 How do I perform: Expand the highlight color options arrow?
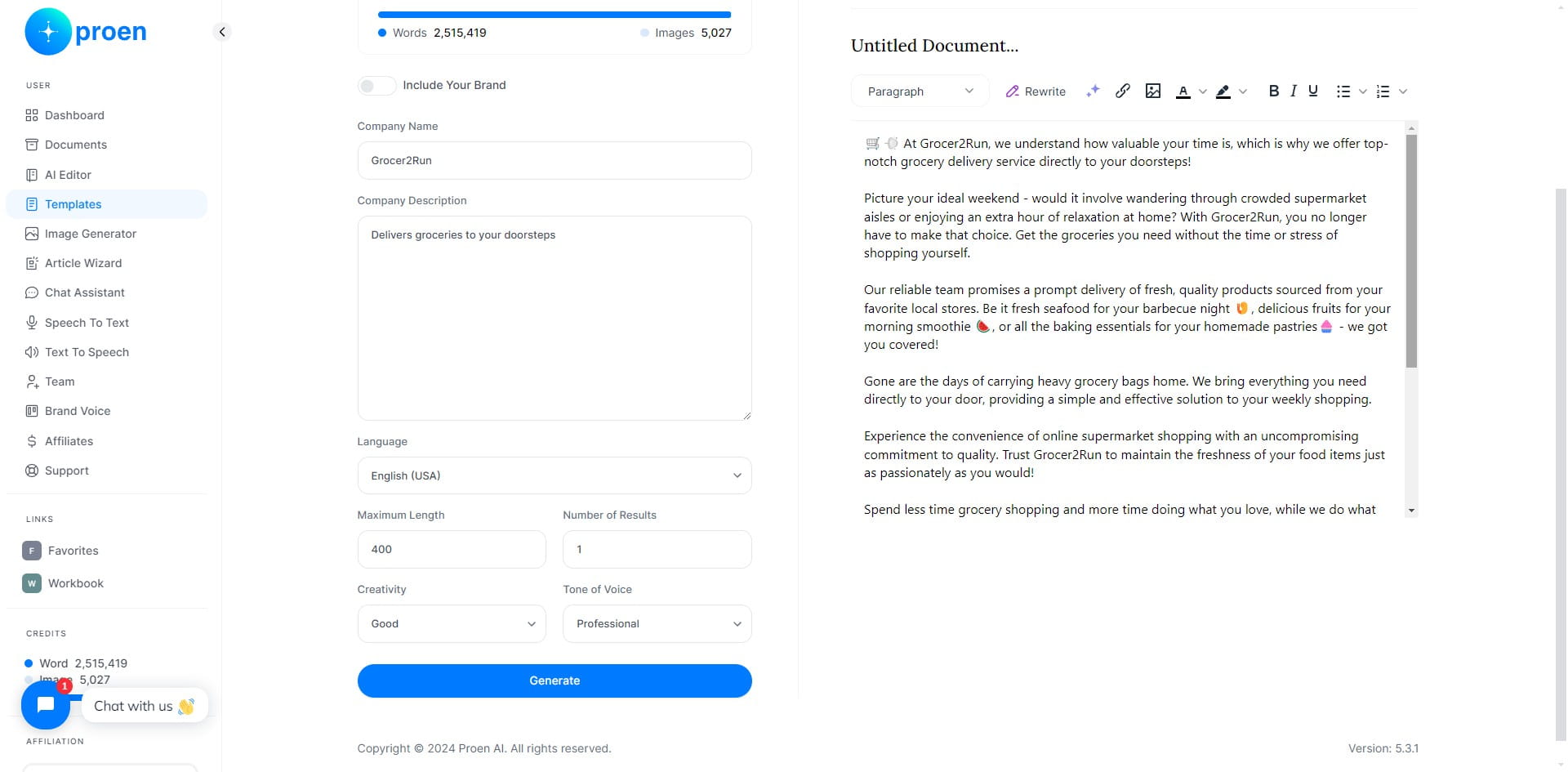[1243, 91]
